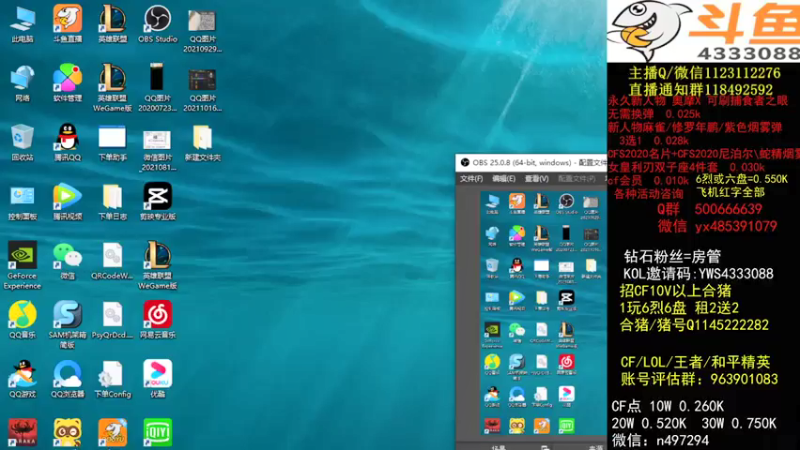Open the 网络 desktop icon
Viewport: 800px width, 450px height.
[22, 84]
